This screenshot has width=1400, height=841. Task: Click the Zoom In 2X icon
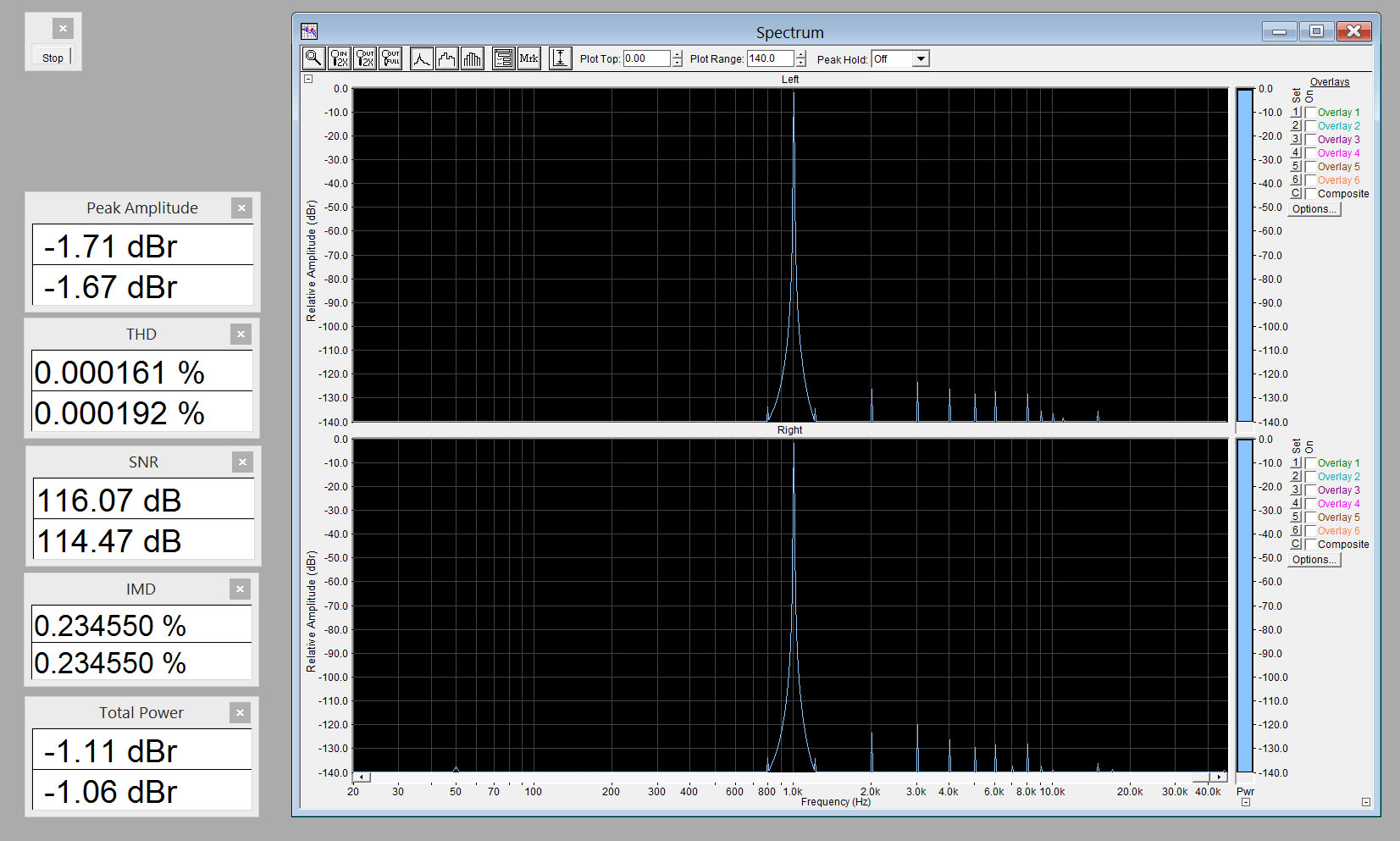coord(339,58)
